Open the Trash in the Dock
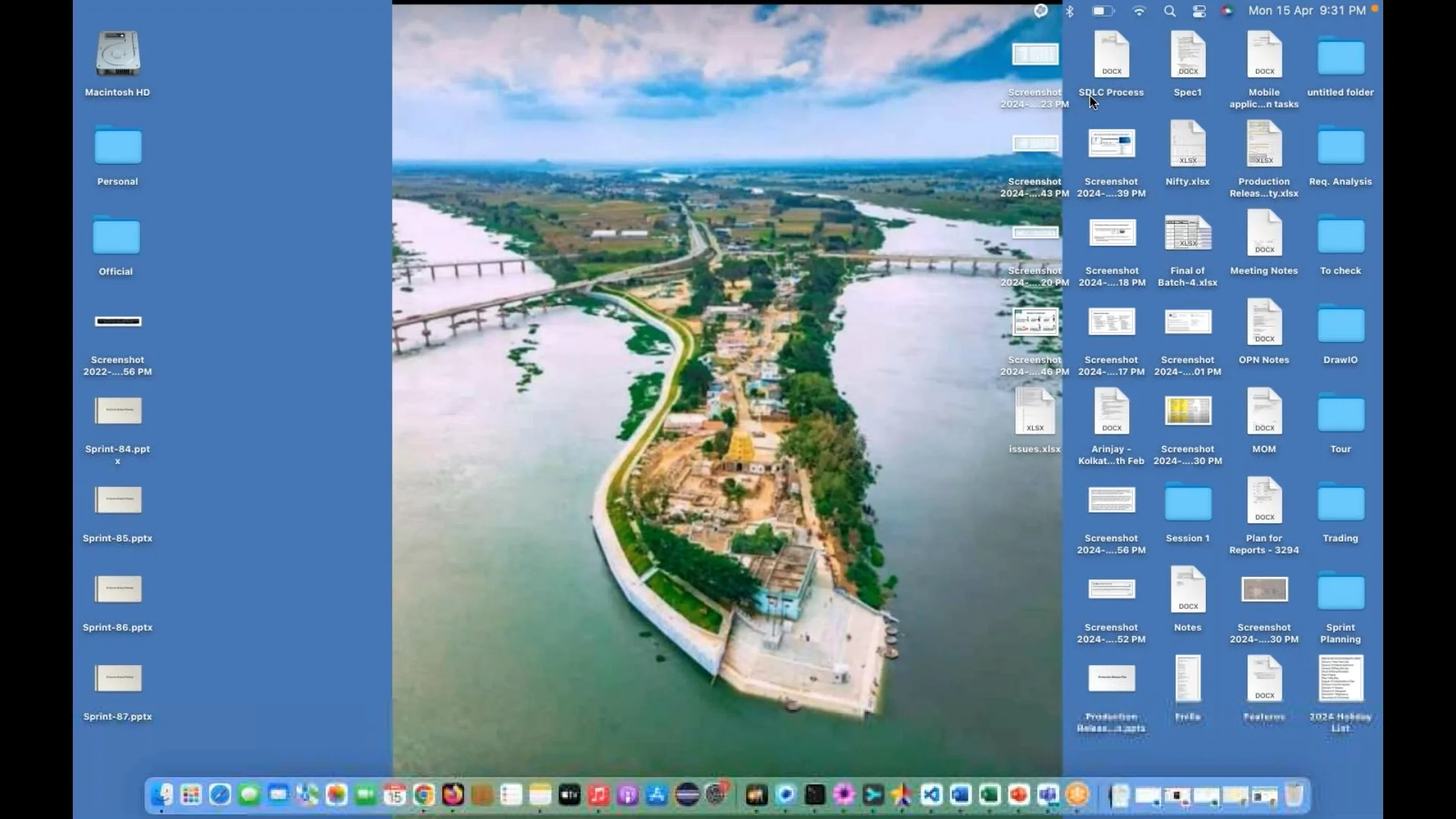1456x819 pixels. coord(1294,795)
